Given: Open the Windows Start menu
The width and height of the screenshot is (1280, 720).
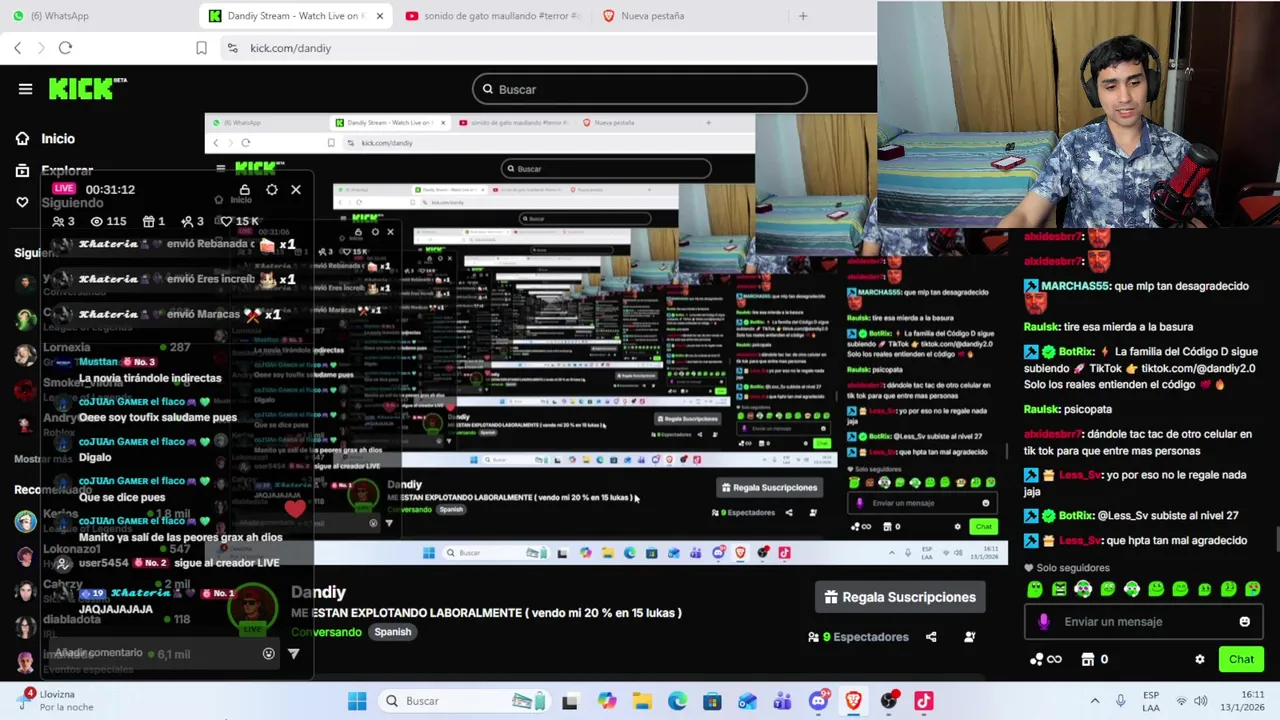Looking at the screenshot, I should (x=357, y=701).
